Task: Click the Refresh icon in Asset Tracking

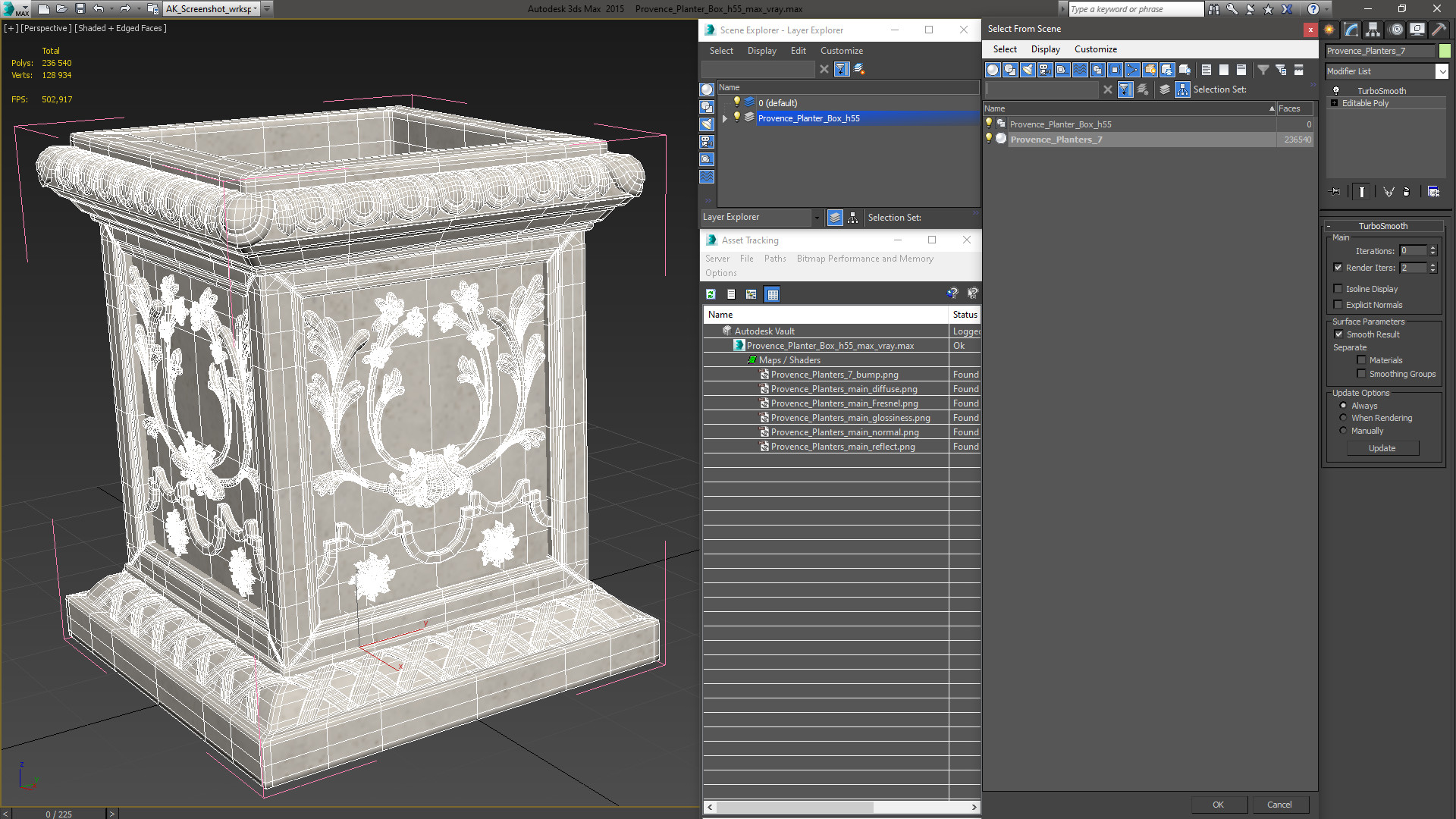Action: tap(711, 294)
